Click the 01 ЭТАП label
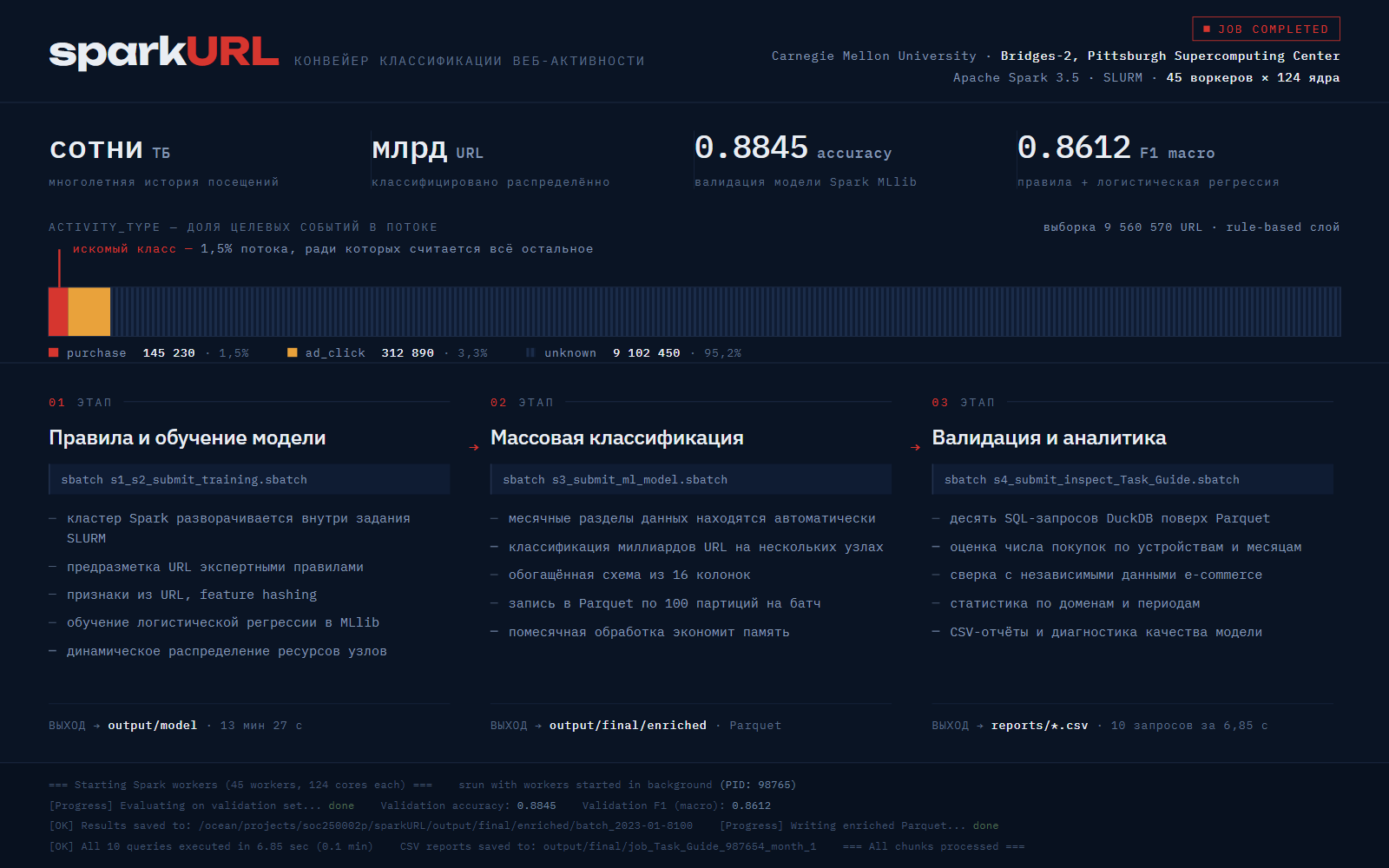 (x=80, y=402)
